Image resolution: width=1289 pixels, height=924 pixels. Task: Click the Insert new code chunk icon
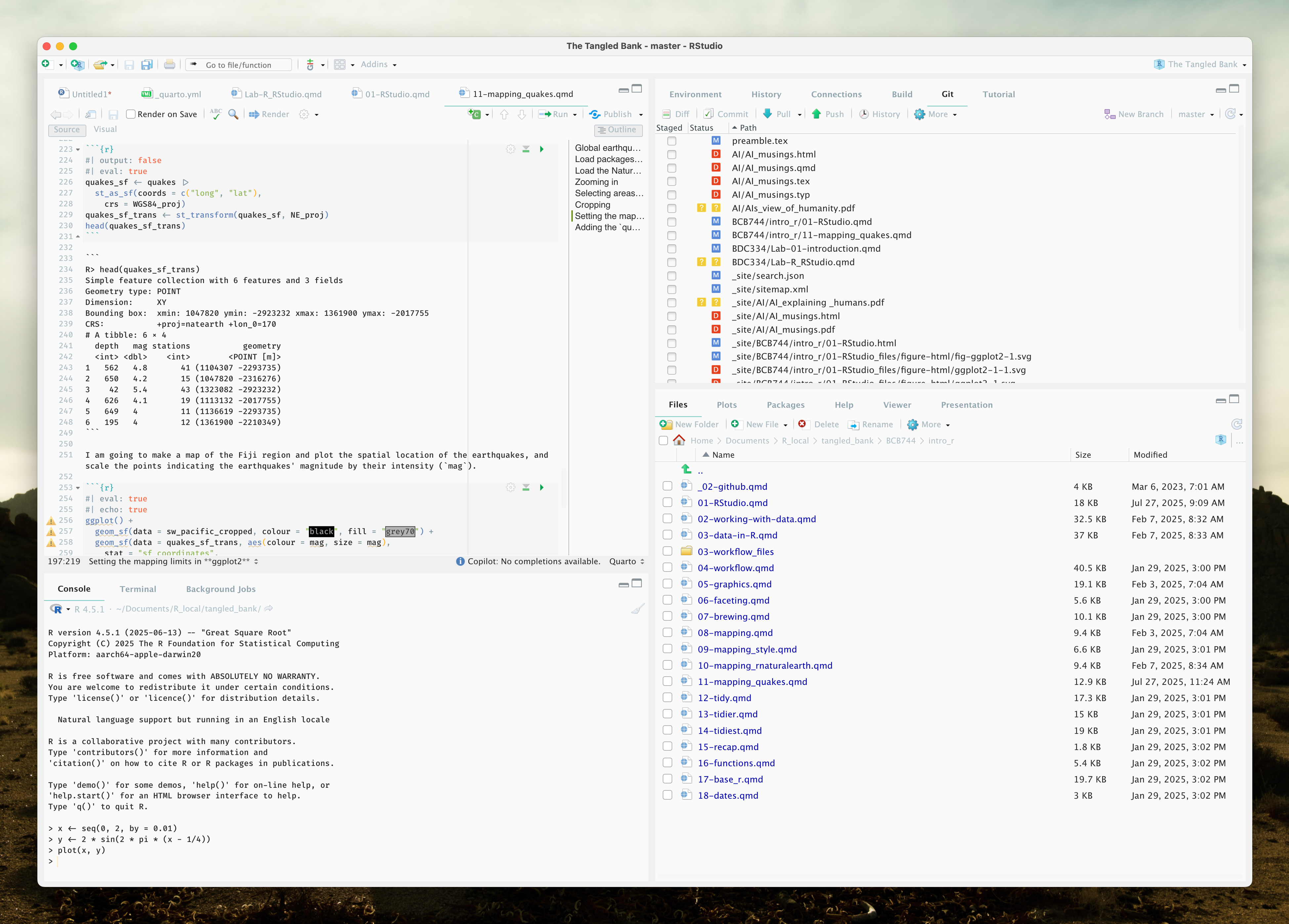pyautogui.click(x=475, y=114)
